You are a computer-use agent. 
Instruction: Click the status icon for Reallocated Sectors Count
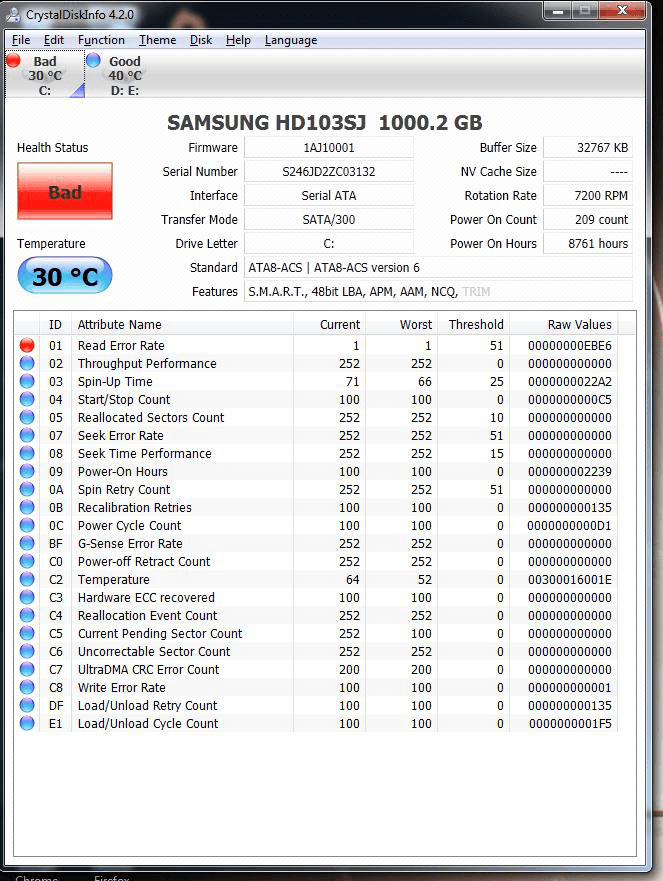(x=27, y=417)
